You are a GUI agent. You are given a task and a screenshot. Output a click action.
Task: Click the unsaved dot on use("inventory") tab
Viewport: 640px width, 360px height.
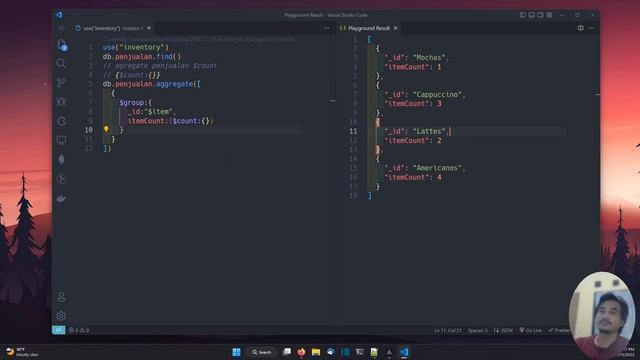[149, 28]
